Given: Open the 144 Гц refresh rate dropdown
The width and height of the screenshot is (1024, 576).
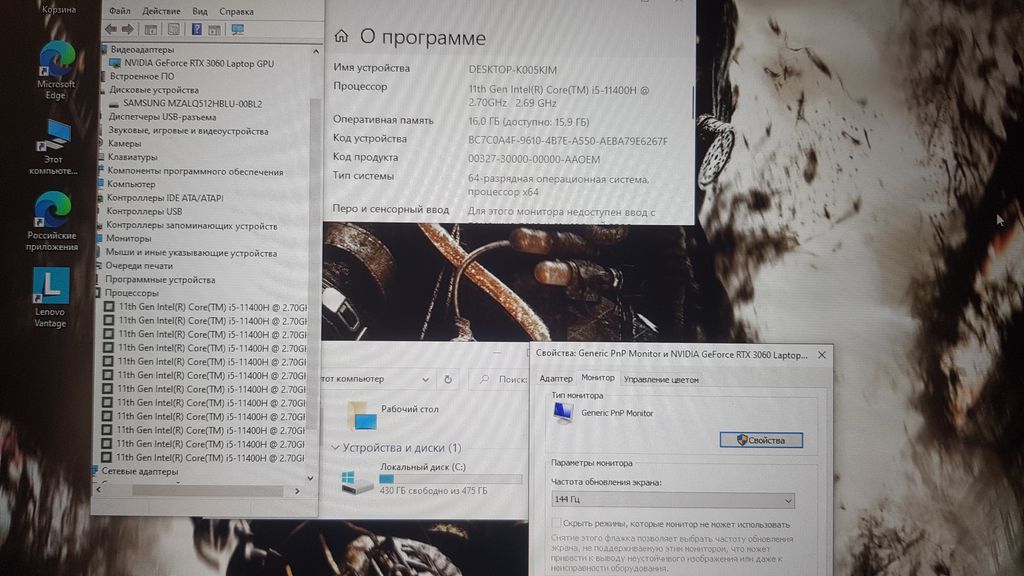Looking at the screenshot, I should (x=673, y=500).
